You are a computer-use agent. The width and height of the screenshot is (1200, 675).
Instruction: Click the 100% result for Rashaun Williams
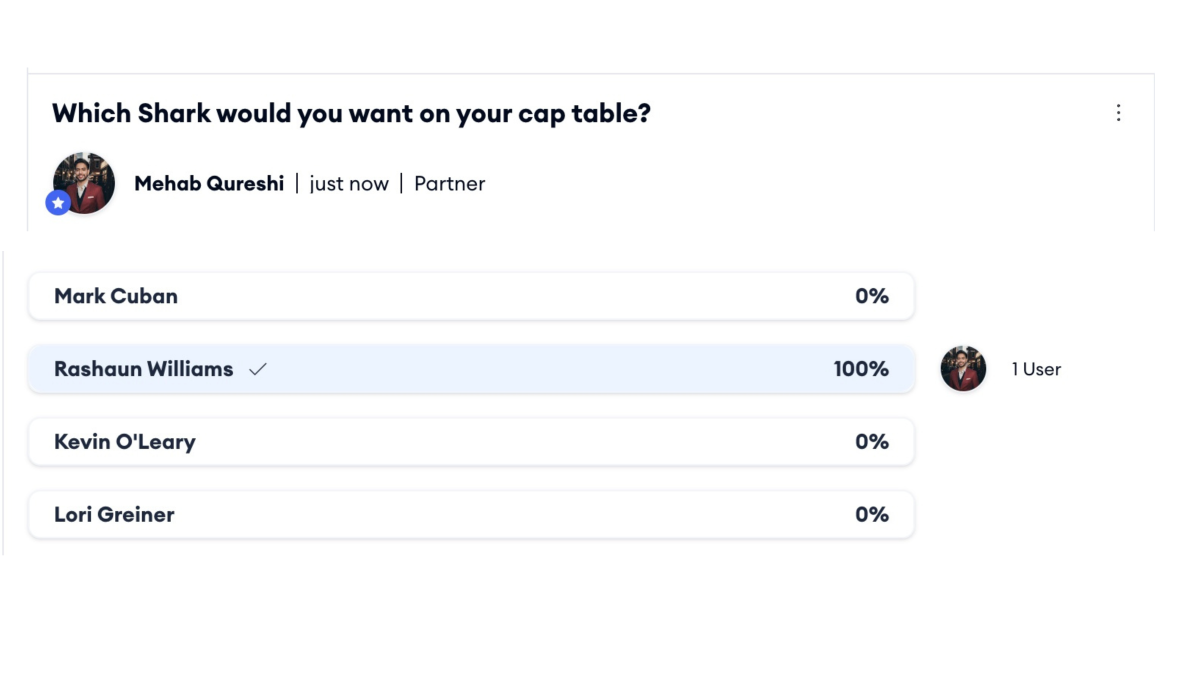(861, 369)
